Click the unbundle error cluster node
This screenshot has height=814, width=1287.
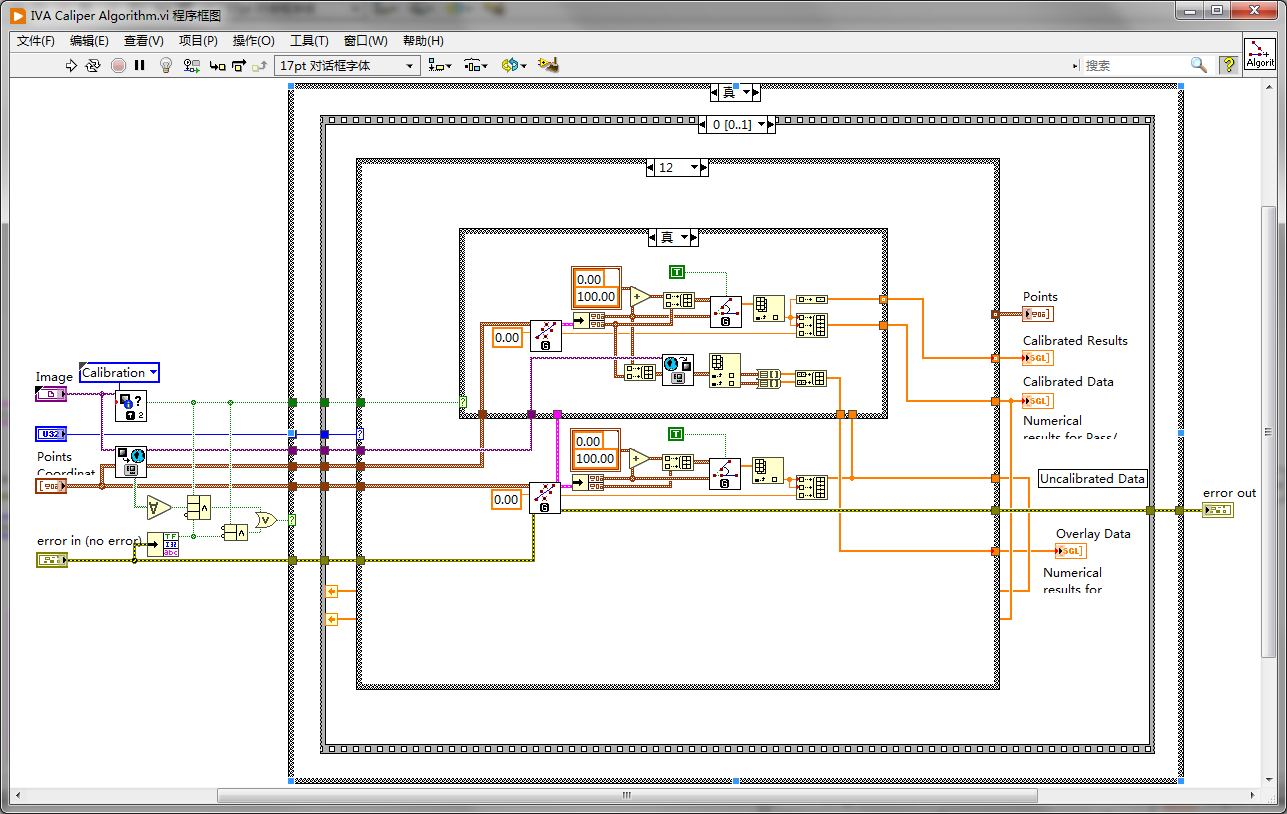coord(162,545)
